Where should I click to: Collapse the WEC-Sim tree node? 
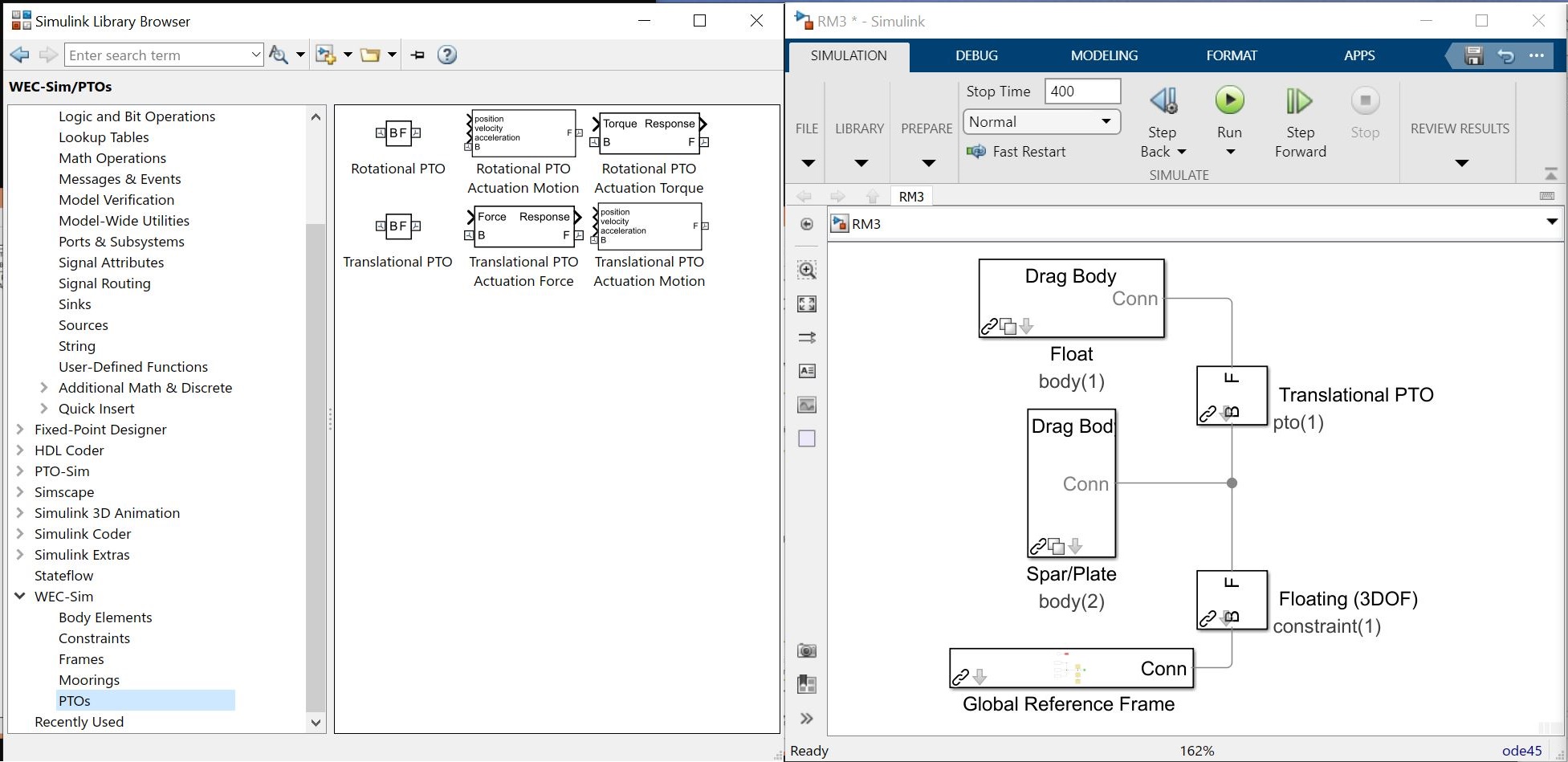(20, 597)
